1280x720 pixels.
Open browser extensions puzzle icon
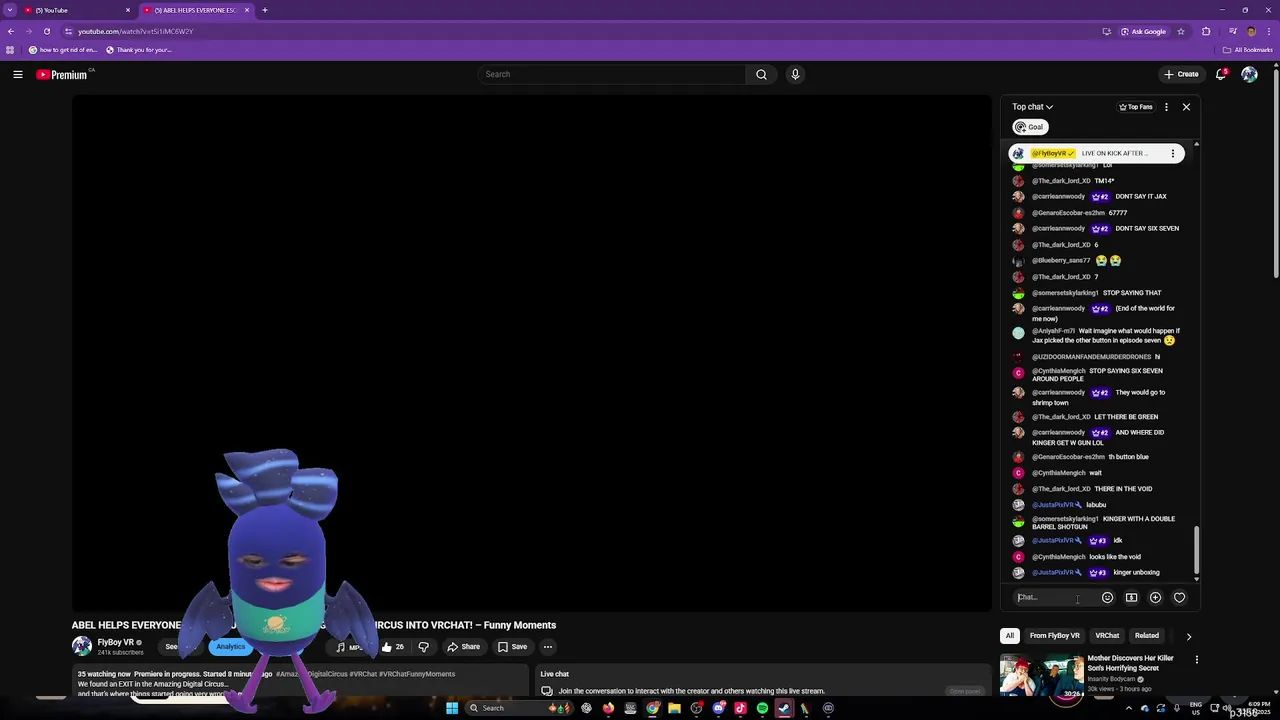(x=1206, y=31)
